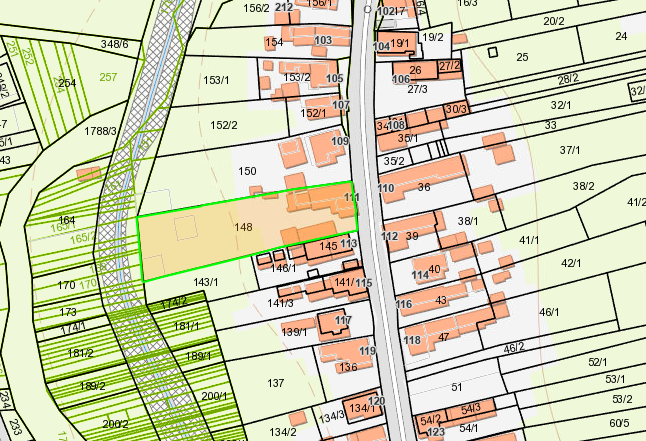Select building number 118 marker

tap(412, 340)
